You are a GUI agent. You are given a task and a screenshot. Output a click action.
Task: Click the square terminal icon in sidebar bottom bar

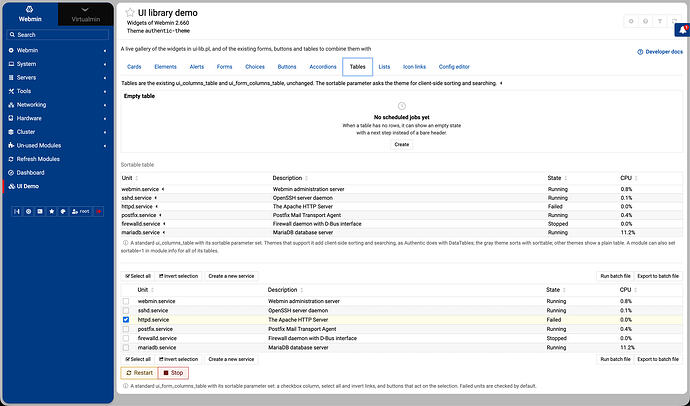point(40,212)
